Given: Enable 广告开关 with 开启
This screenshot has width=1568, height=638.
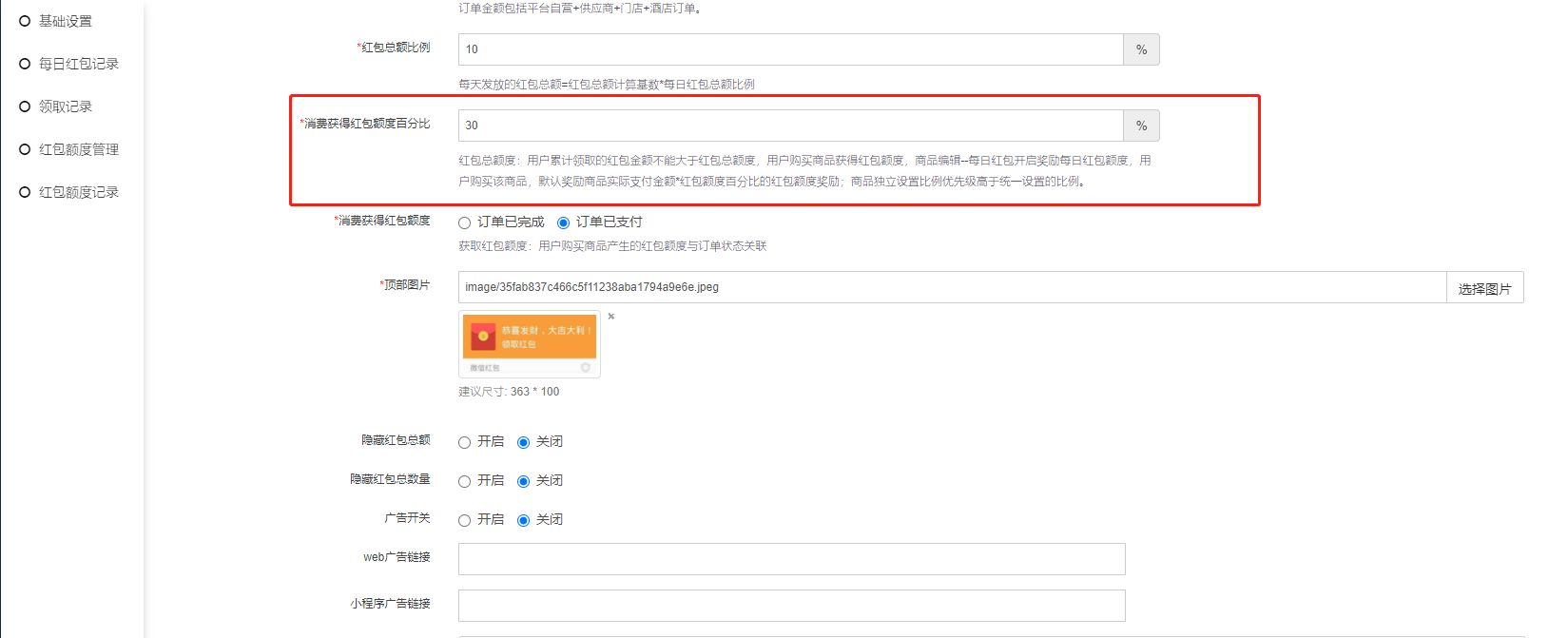Looking at the screenshot, I should (x=465, y=520).
